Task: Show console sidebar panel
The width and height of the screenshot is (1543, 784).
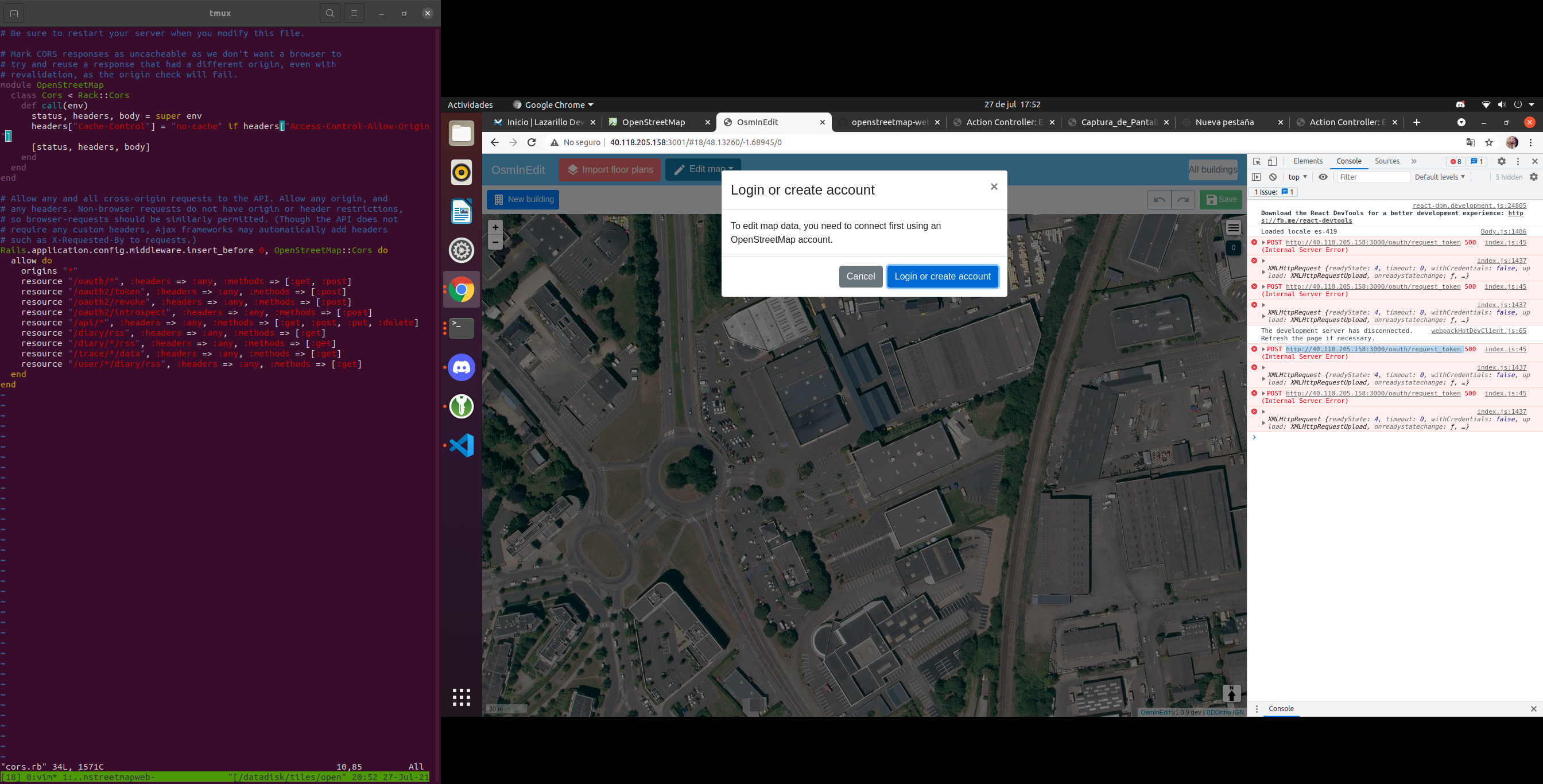Action: tap(1257, 177)
